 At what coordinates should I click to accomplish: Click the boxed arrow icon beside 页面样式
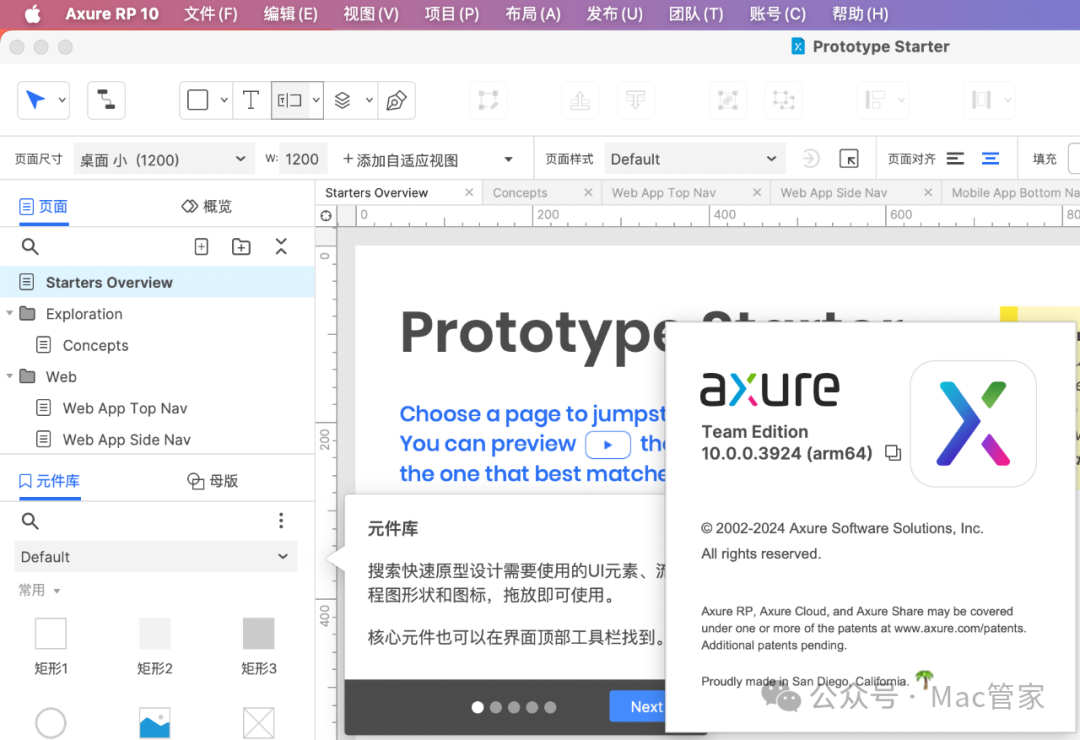[849, 159]
